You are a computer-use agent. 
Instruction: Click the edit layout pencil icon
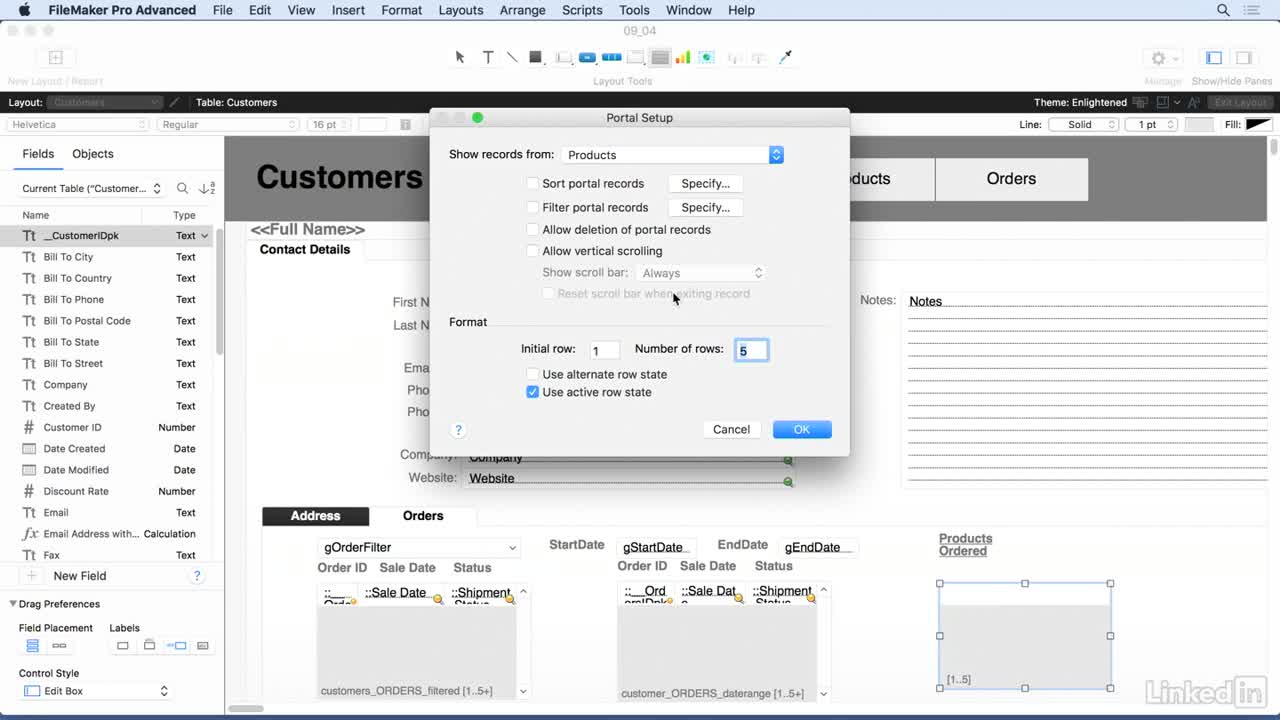point(175,102)
